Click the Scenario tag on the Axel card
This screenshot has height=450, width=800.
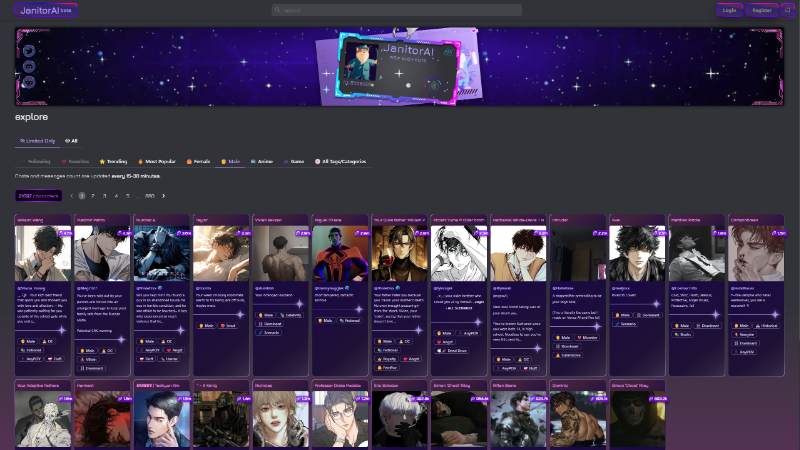point(626,324)
